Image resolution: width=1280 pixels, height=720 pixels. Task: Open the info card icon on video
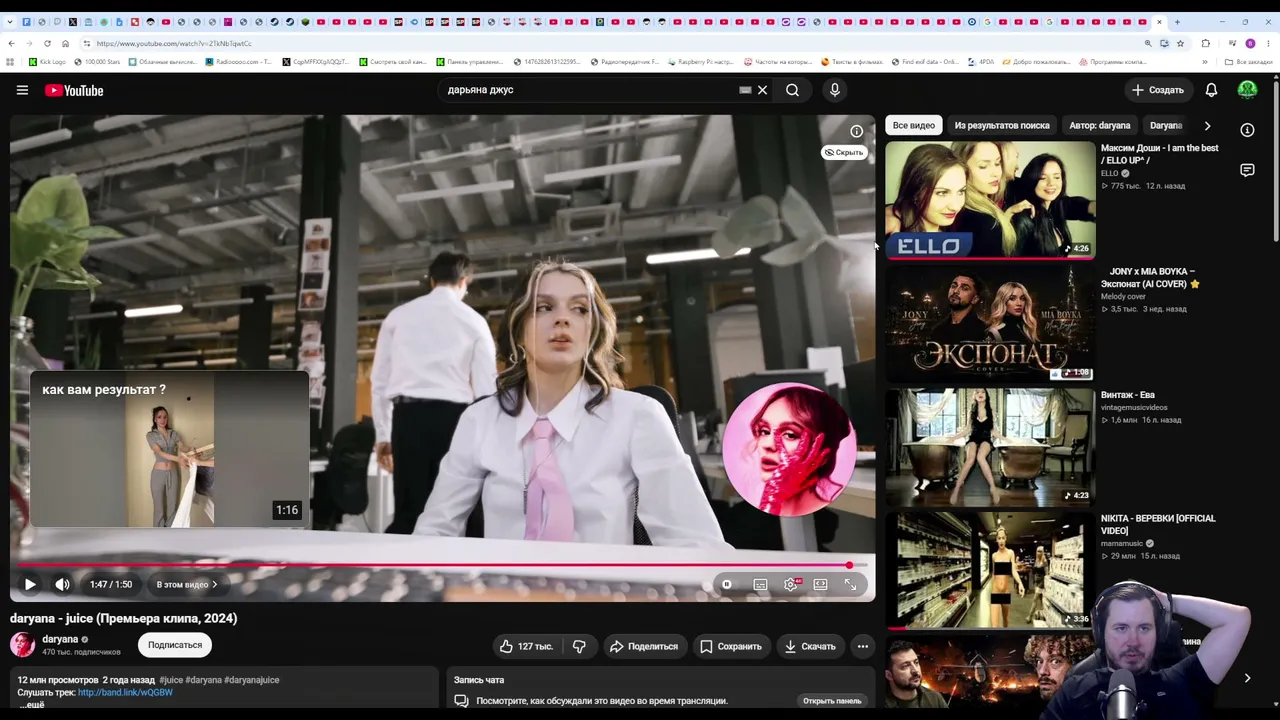pos(857,131)
